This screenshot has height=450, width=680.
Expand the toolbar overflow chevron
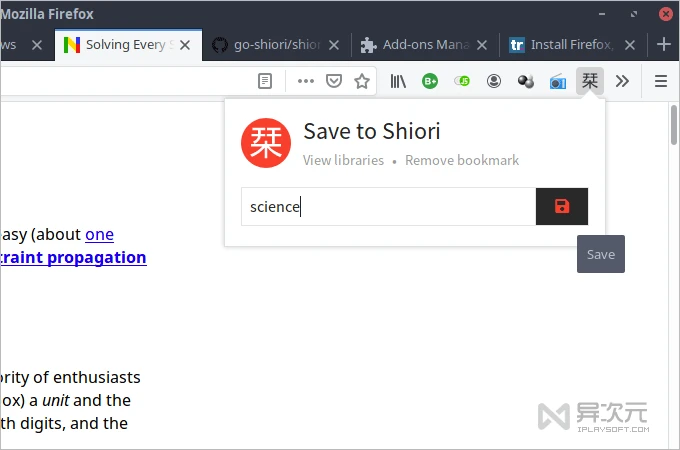[x=622, y=81]
